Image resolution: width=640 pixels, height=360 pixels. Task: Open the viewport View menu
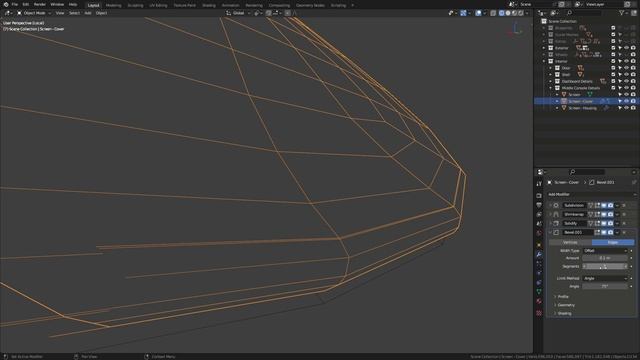(60, 13)
